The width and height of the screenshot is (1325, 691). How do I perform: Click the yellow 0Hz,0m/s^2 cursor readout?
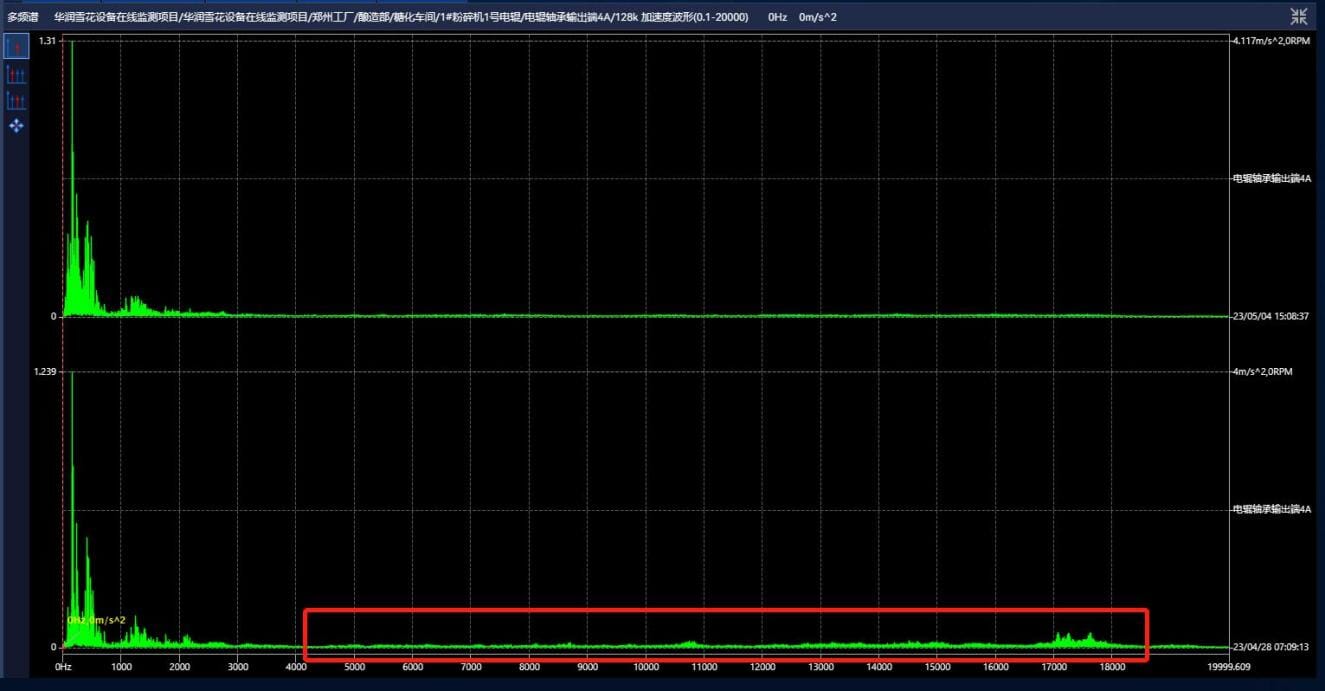coord(96,620)
